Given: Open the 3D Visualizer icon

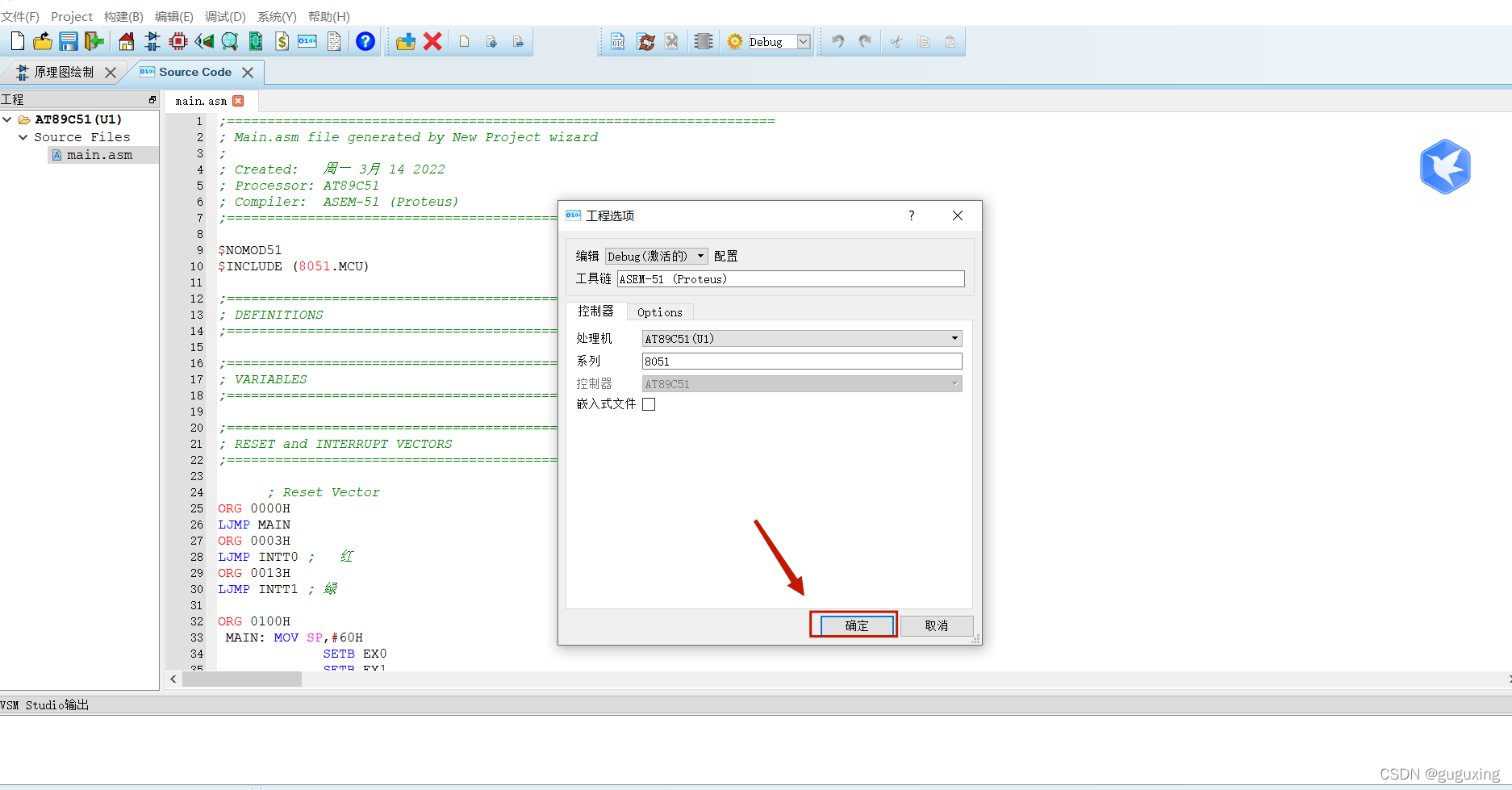Looking at the screenshot, I should coord(204,41).
